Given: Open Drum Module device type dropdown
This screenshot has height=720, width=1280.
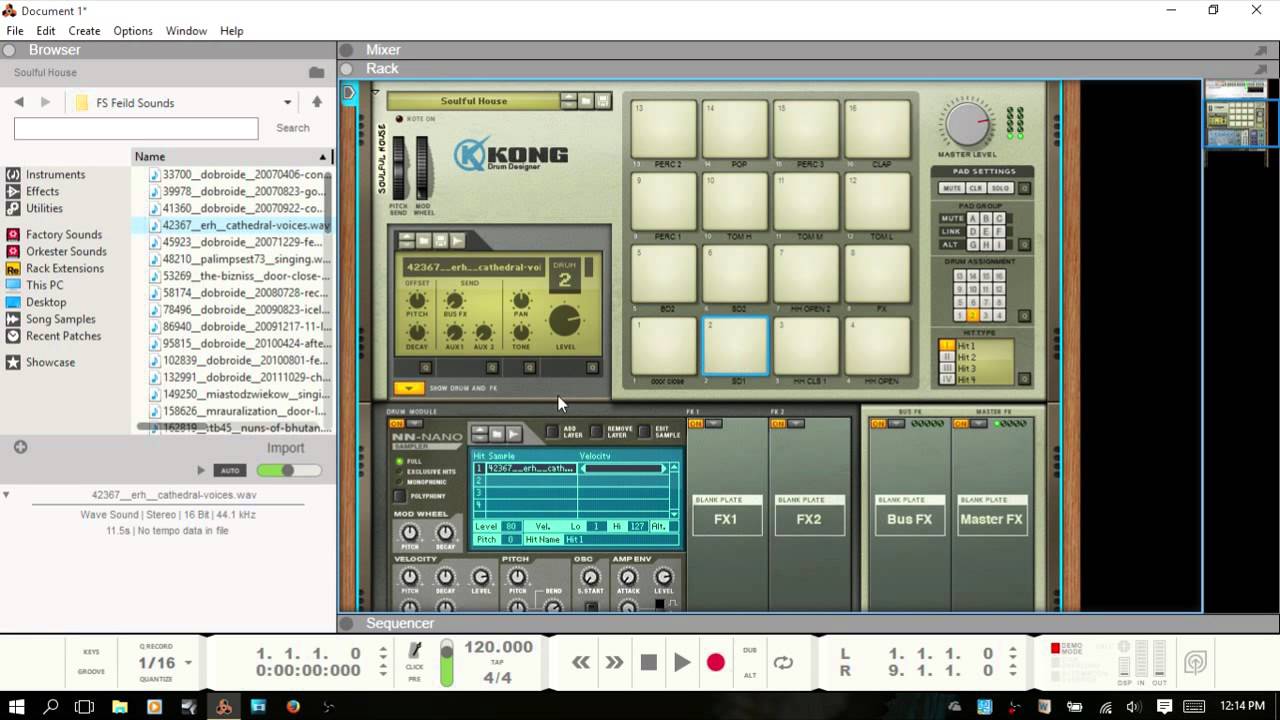Looking at the screenshot, I should (415, 423).
